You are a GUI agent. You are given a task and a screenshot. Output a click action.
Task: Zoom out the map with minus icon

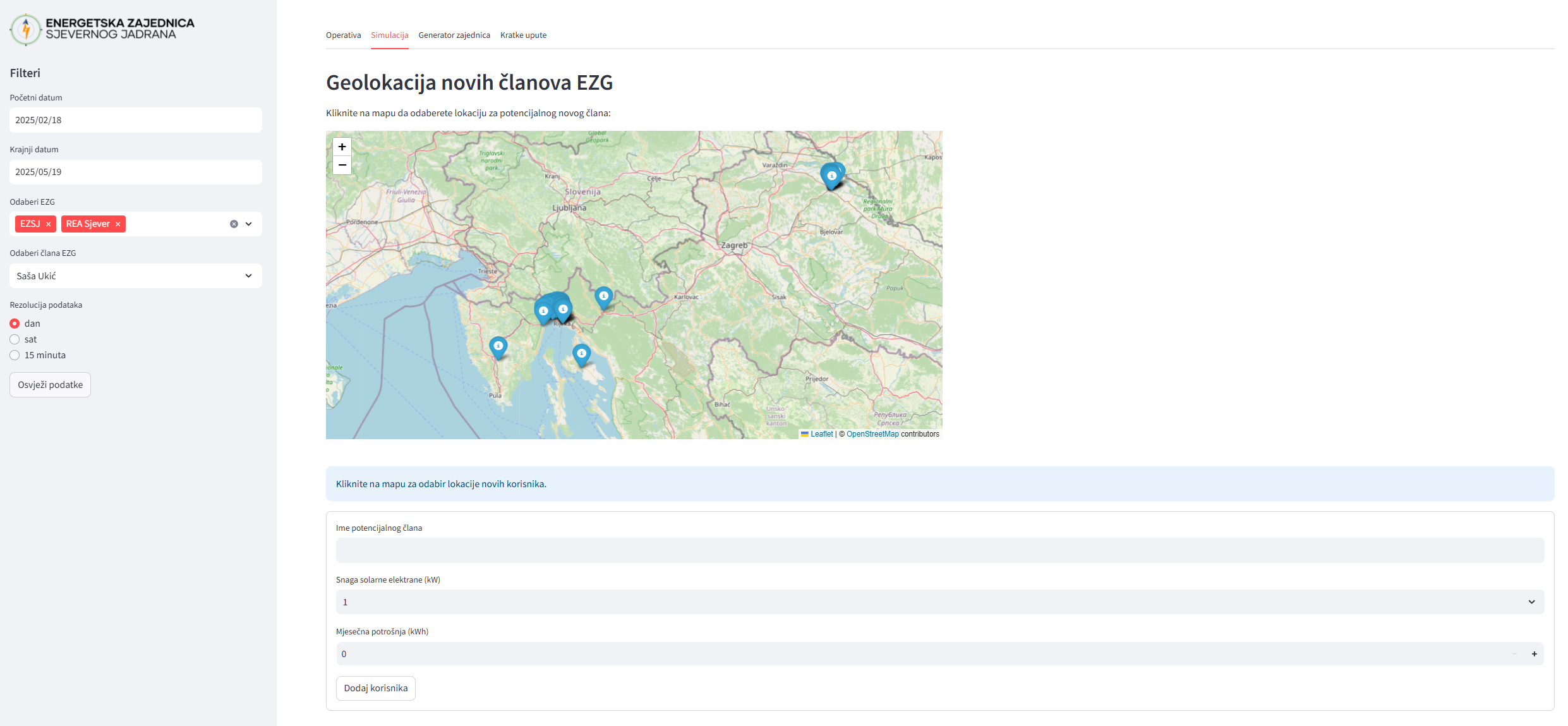[342, 165]
